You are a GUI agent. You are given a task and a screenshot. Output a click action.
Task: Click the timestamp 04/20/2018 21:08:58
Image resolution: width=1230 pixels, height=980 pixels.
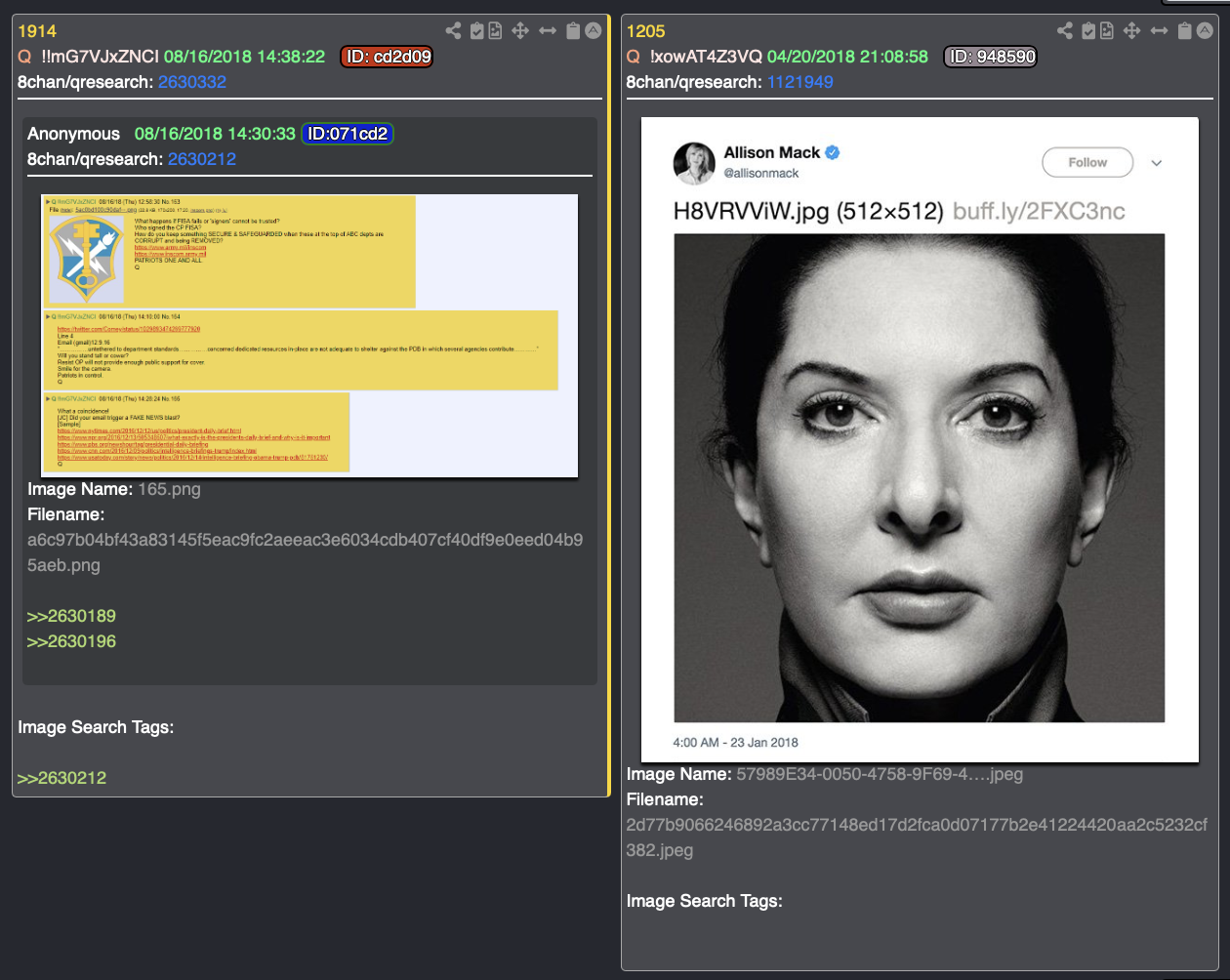pyautogui.click(x=847, y=57)
